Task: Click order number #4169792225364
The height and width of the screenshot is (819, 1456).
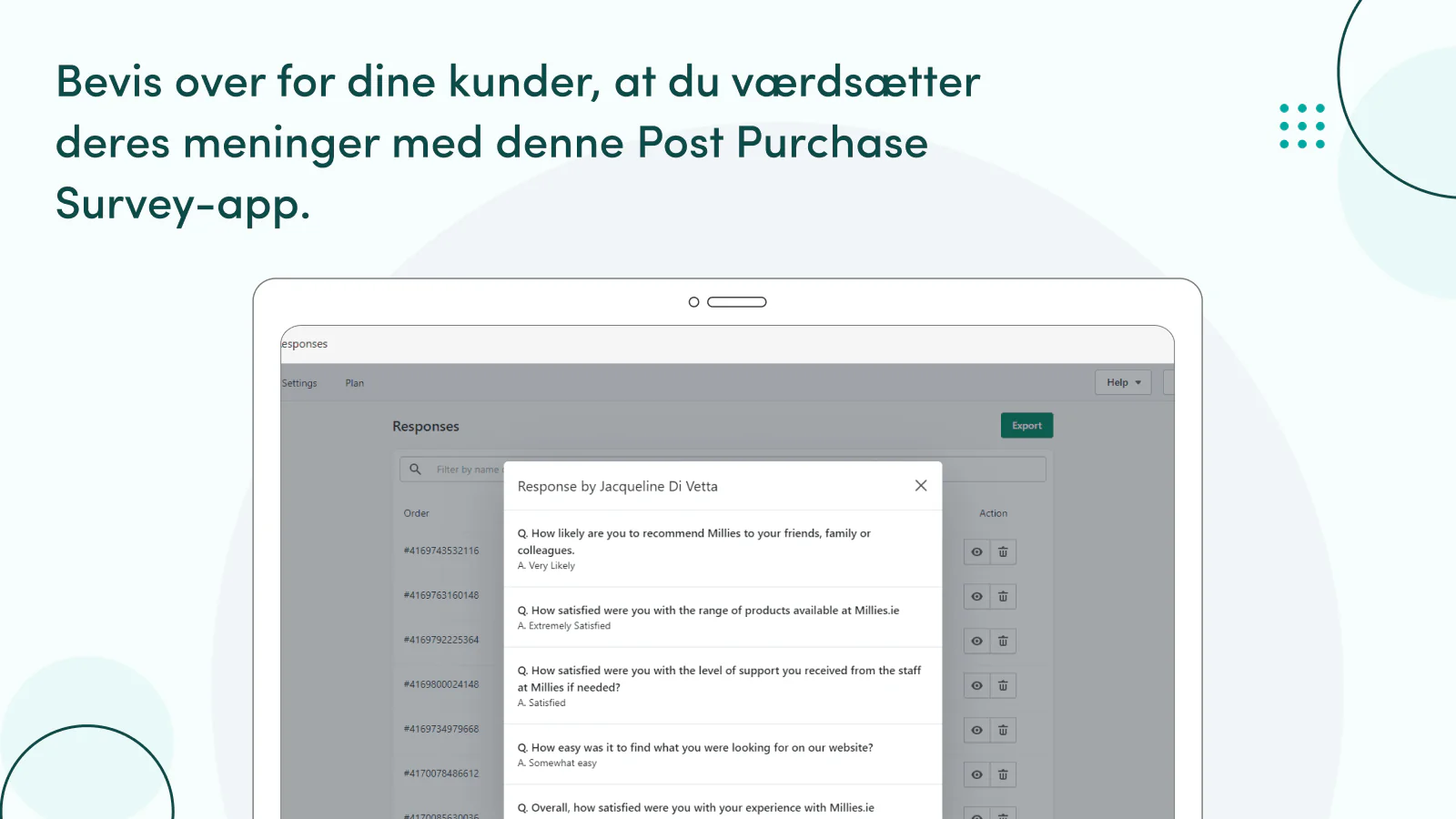Action: (441, 640)
